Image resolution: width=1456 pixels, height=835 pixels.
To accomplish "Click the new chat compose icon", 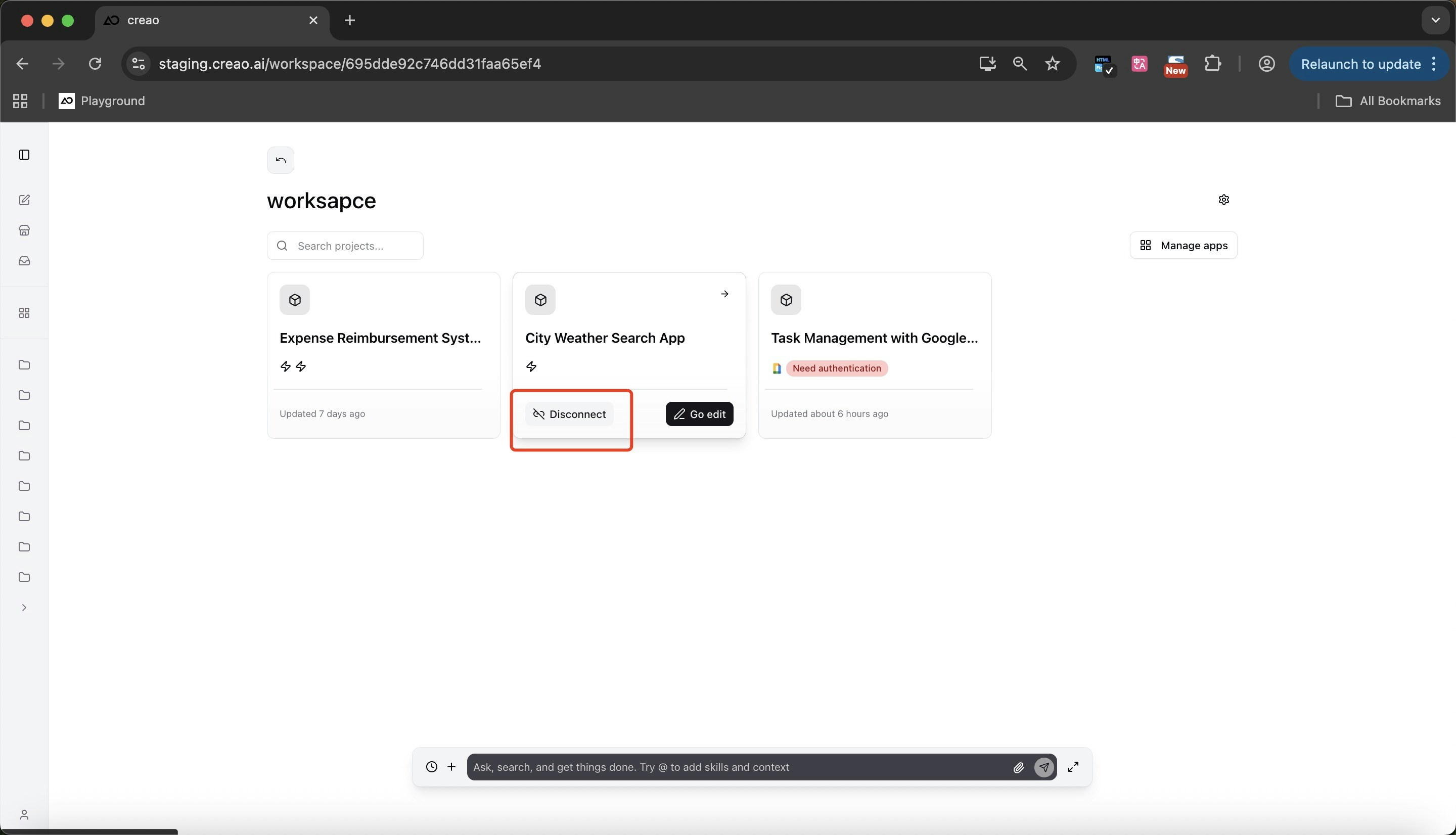I will [24, 200].
